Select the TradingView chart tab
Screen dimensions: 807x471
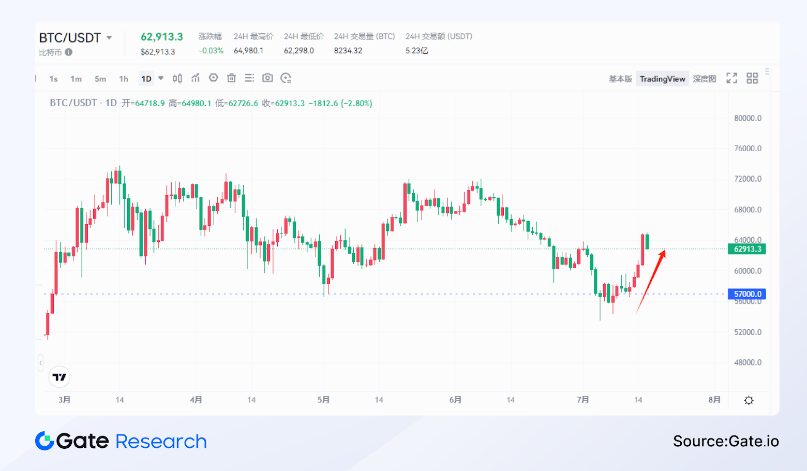[663, 79]
